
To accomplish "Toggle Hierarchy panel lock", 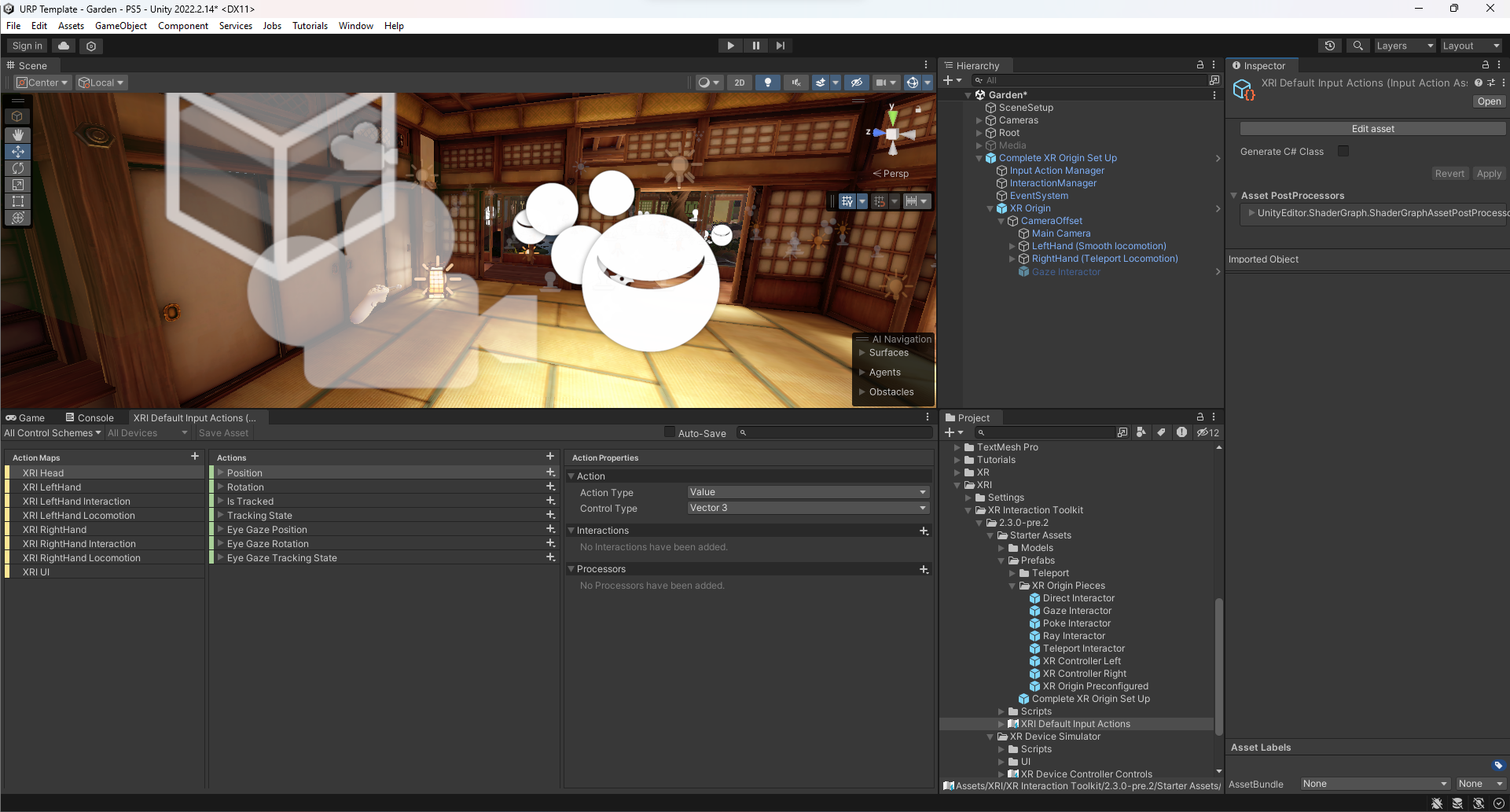I will click(x=1200, y=65).
